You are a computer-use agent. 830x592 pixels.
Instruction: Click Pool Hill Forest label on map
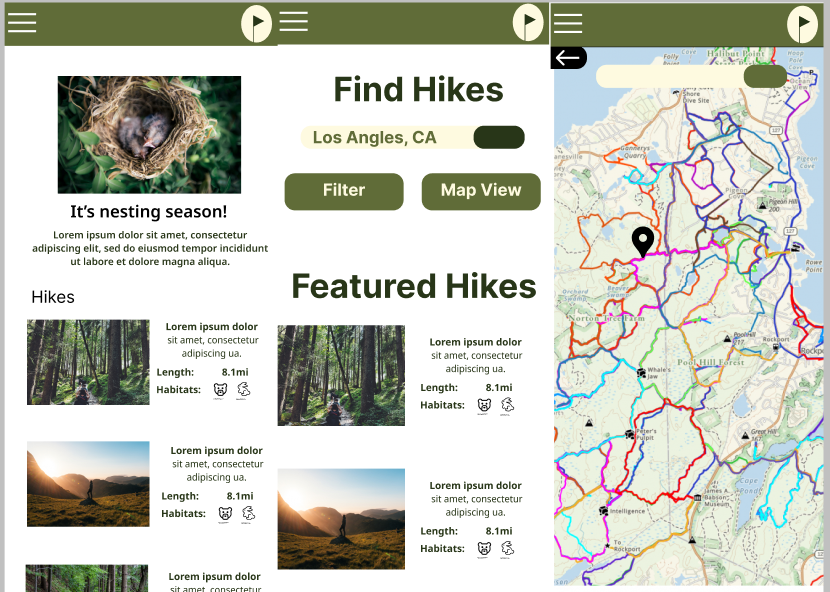point(711,363)
